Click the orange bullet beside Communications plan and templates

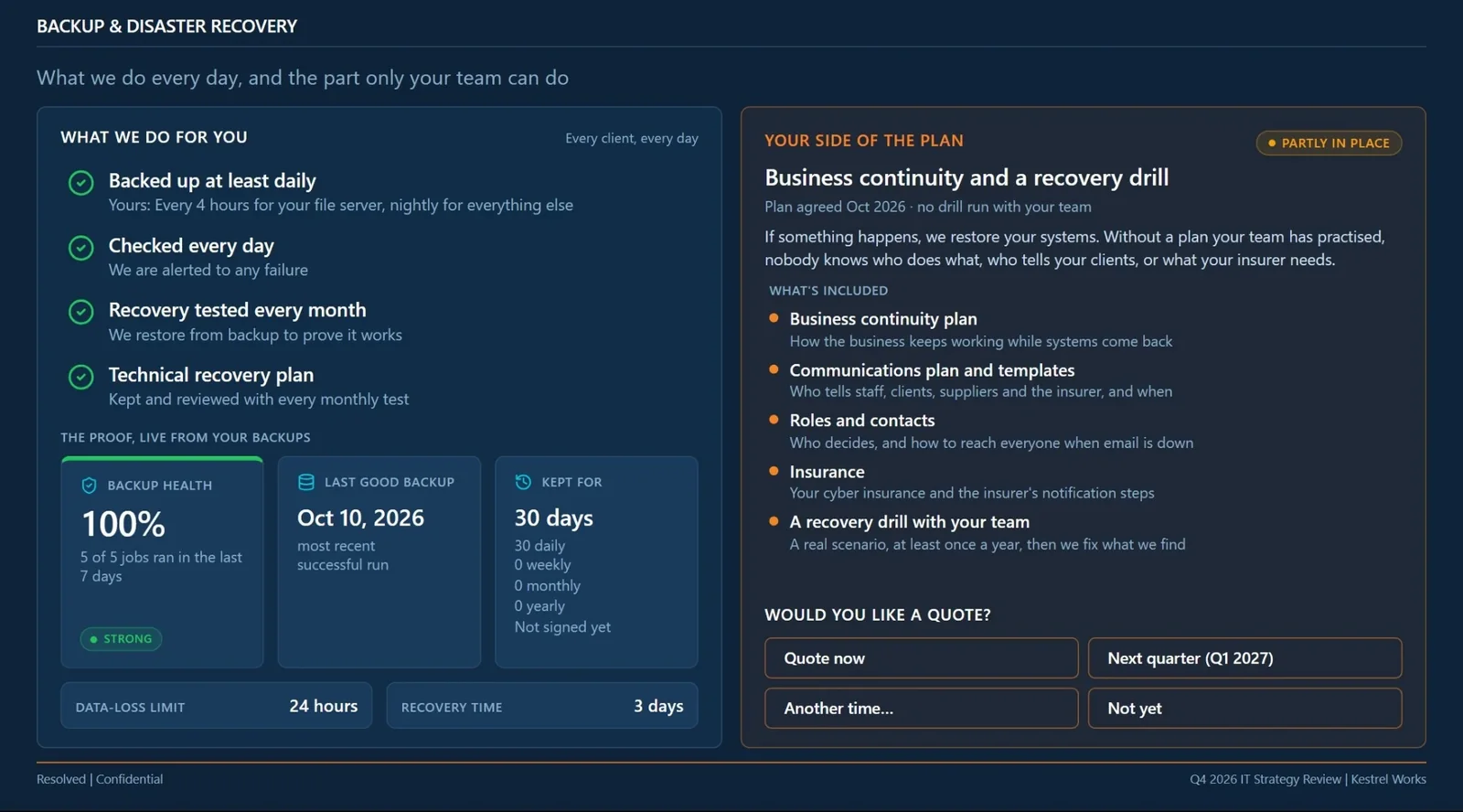(774, 369)
